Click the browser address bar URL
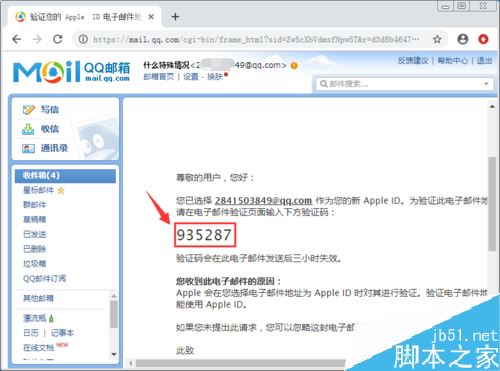This screenshot has width=500, height=371. (256, 39)
